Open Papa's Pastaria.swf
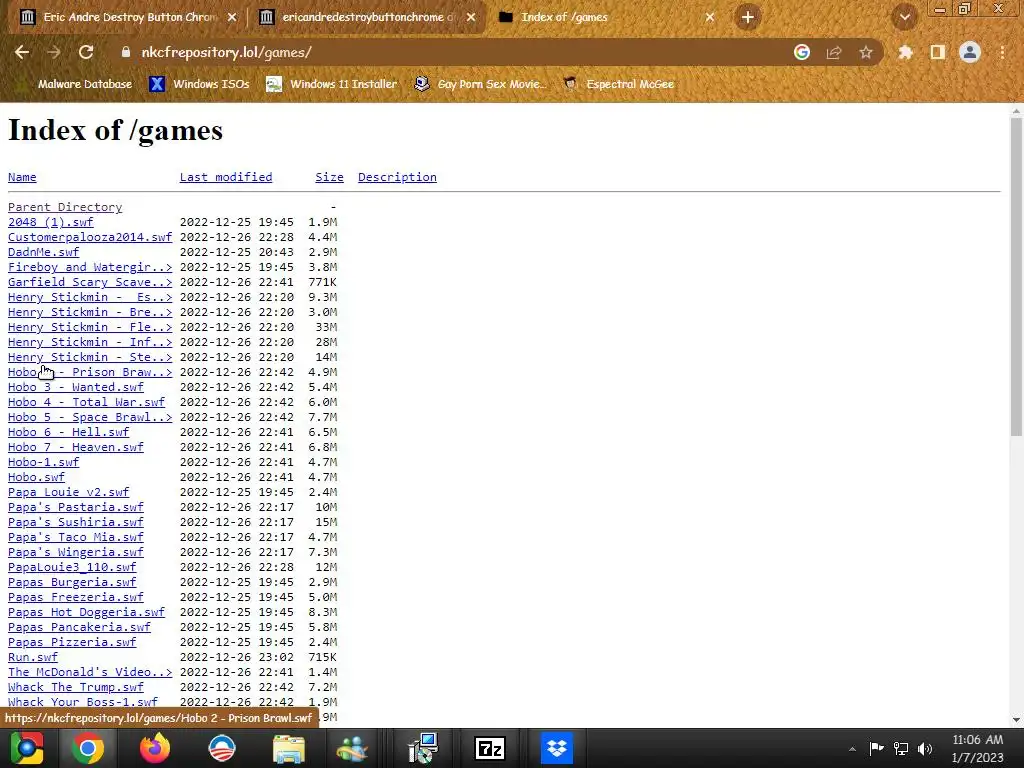This screenshot has width=1024, height=768. tap(76, 507)
